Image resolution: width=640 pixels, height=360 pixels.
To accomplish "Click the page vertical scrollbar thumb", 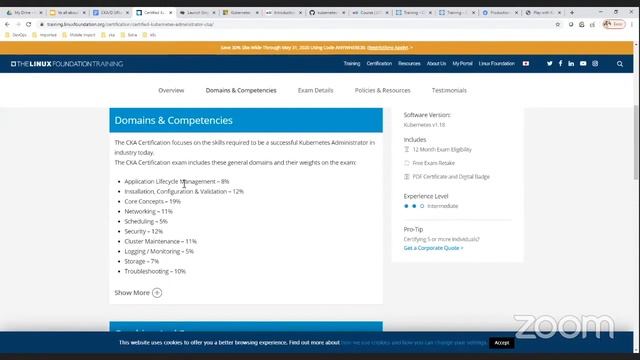I will coord(636,142).
